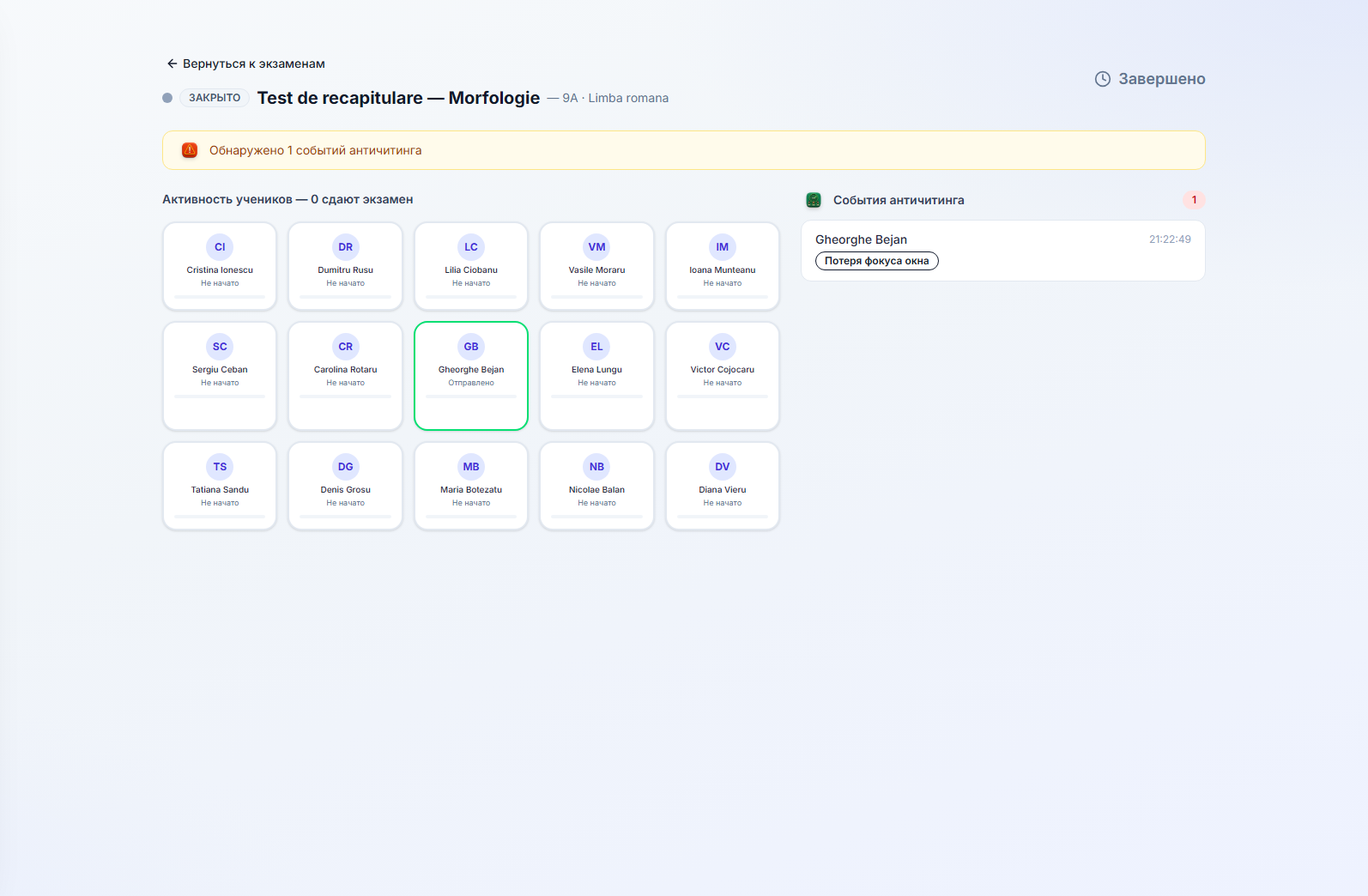Select the Denis Grosu name label
Image resolution: width=1368 pixels, height=896 pixels.
[x=346, y=490]
